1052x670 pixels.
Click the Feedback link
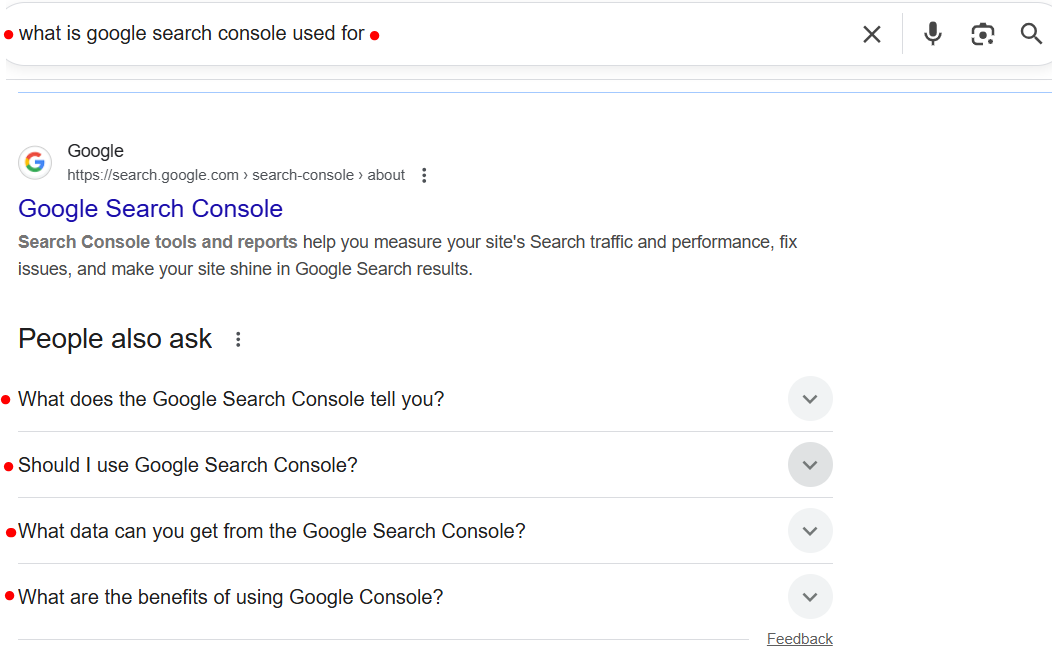(799, 638)
